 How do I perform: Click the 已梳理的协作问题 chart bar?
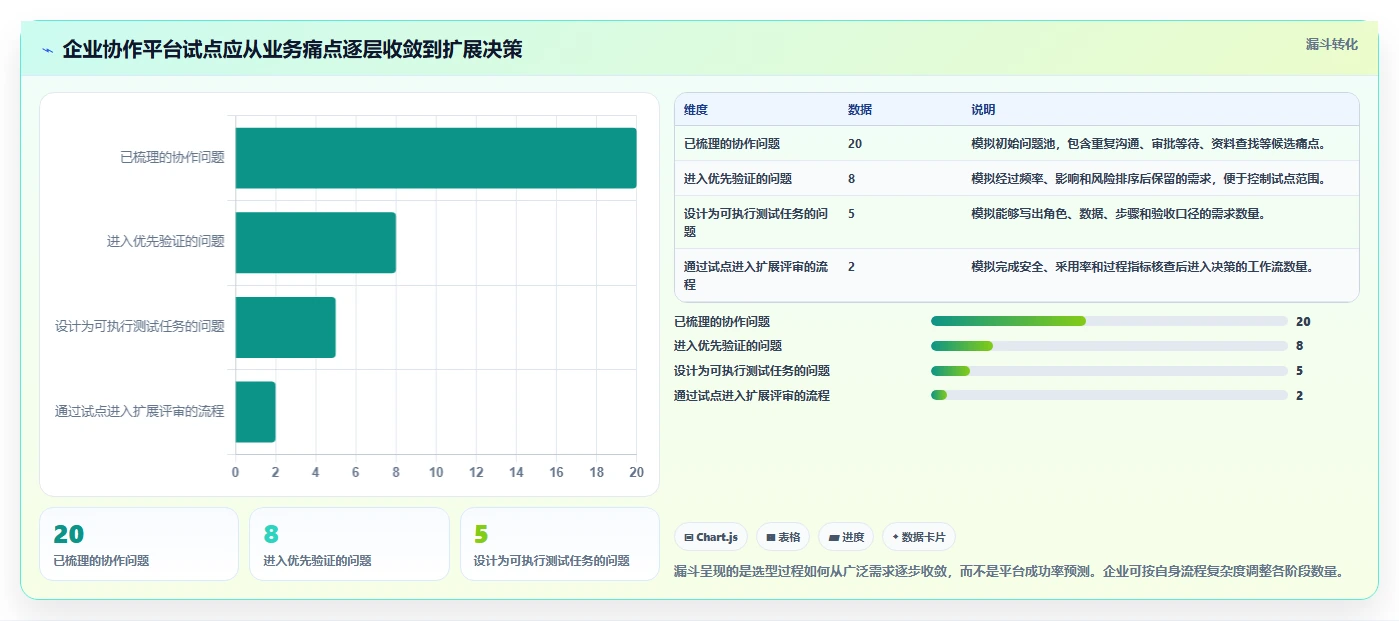coord(436,158)
